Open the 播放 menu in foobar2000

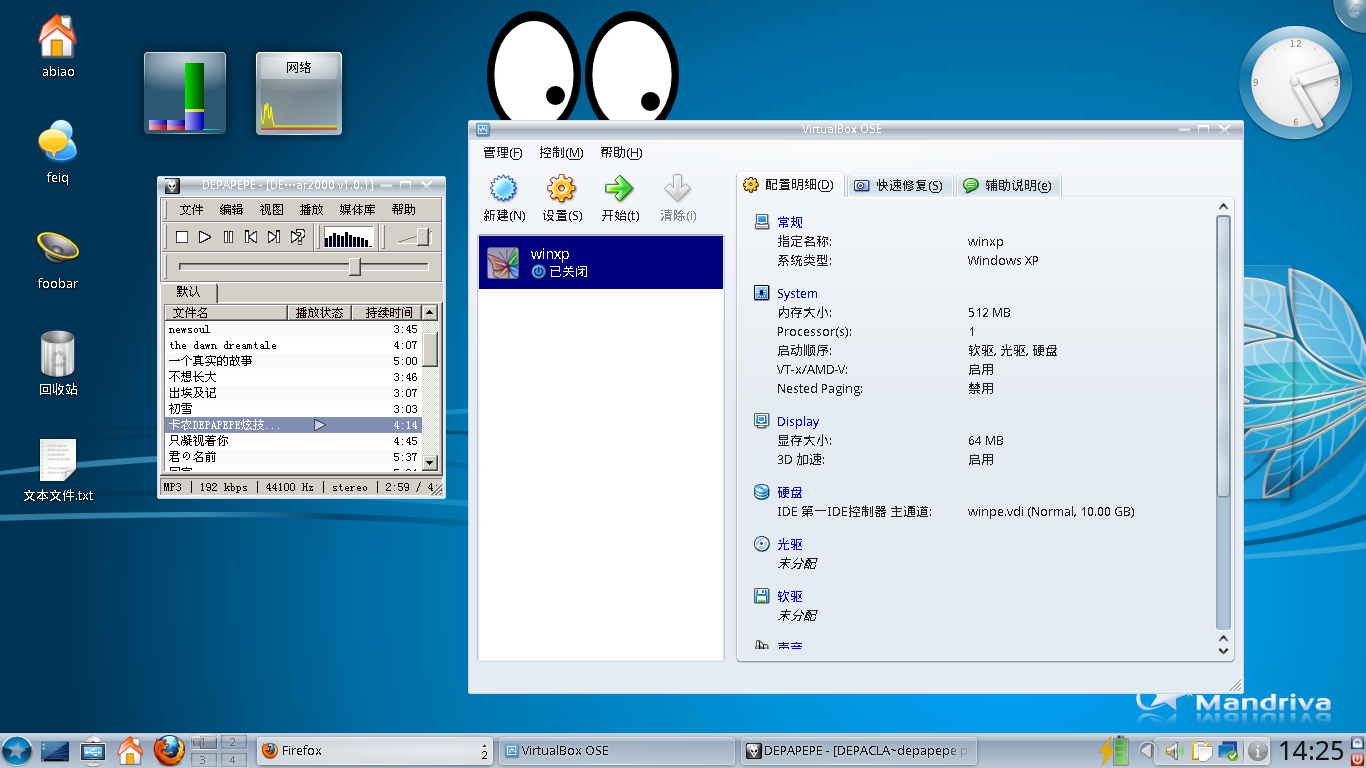click(311, 209)
